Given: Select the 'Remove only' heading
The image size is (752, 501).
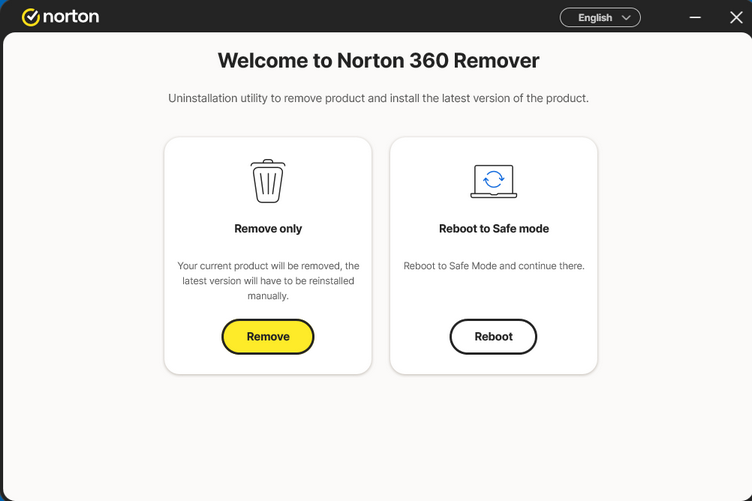Looking at the screenshot, I should pos(268,229).
